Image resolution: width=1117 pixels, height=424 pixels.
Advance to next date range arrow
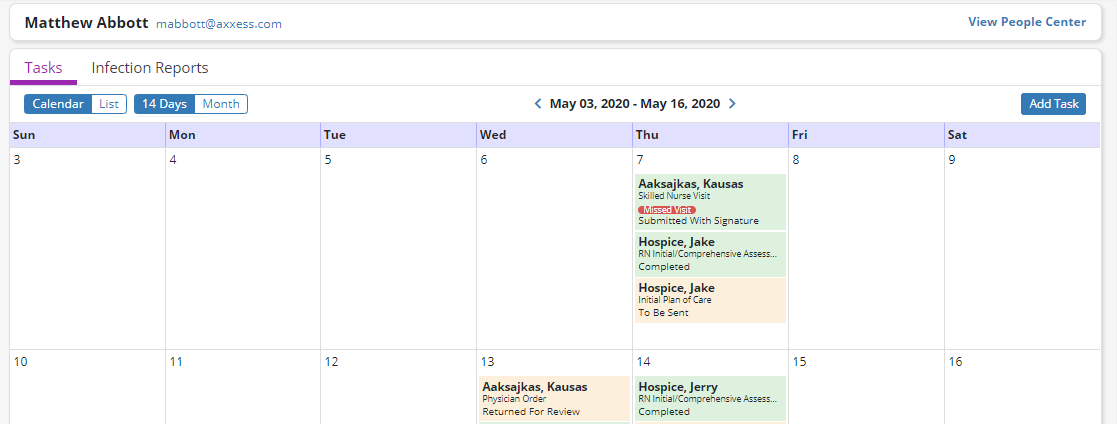pyautogui.click(x=732, y=104)
